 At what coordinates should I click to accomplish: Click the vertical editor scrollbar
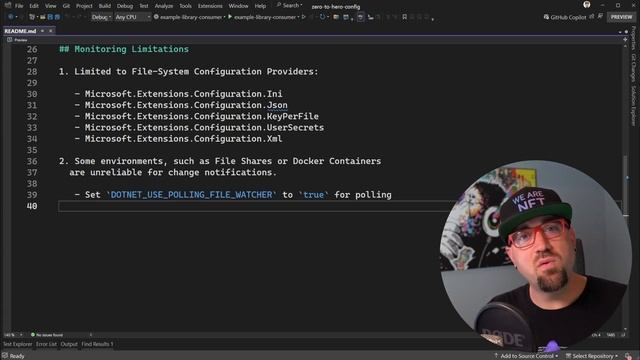[625, 188]
